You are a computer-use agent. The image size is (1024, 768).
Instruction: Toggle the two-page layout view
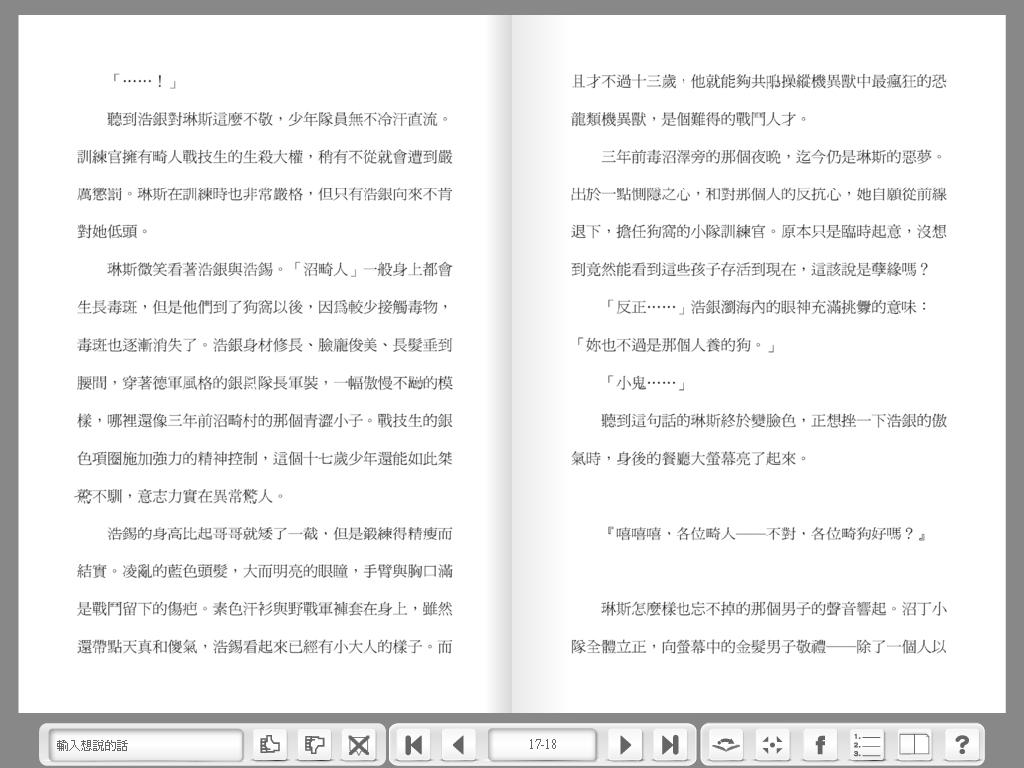(x=914, y=744)
